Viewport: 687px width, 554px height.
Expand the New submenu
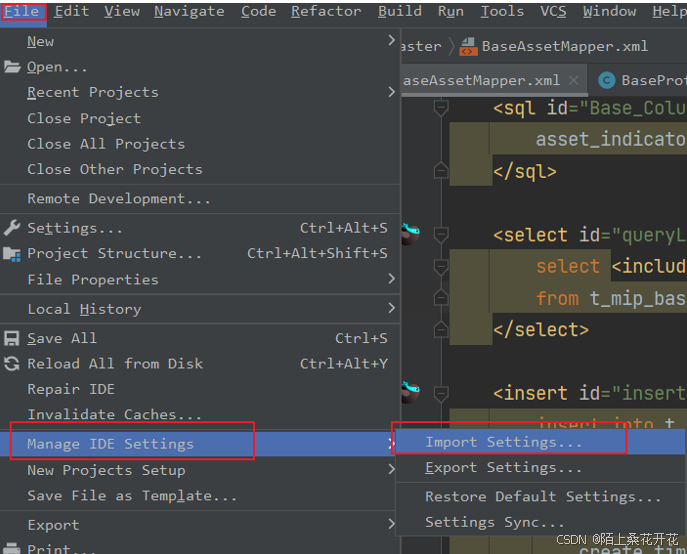[200, 41]
